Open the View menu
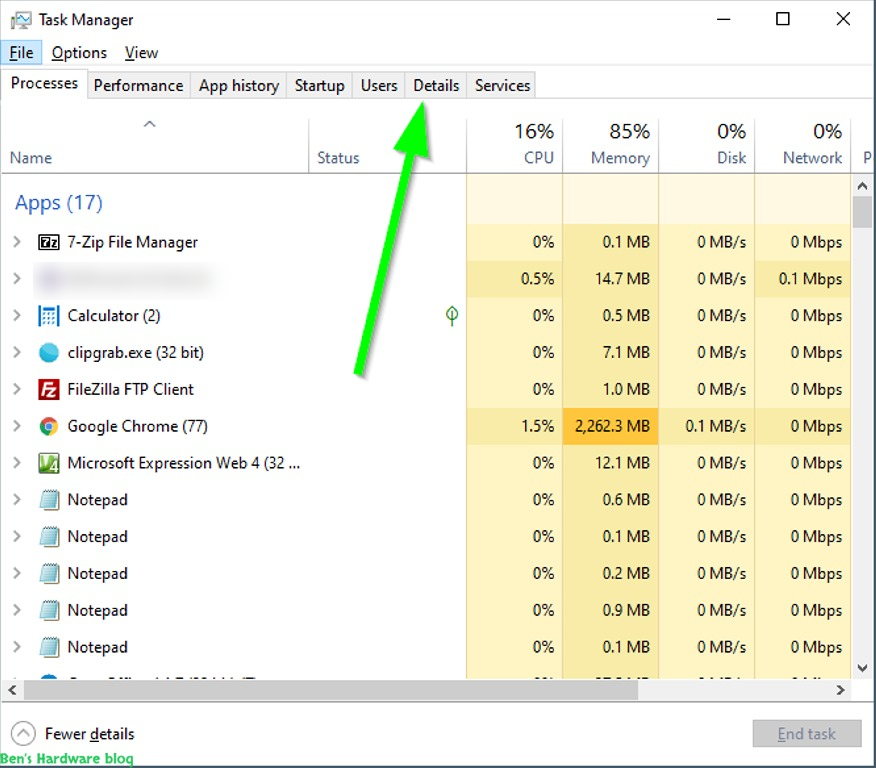The height and width of the screenshot is (768, 876). pos(141,53)
